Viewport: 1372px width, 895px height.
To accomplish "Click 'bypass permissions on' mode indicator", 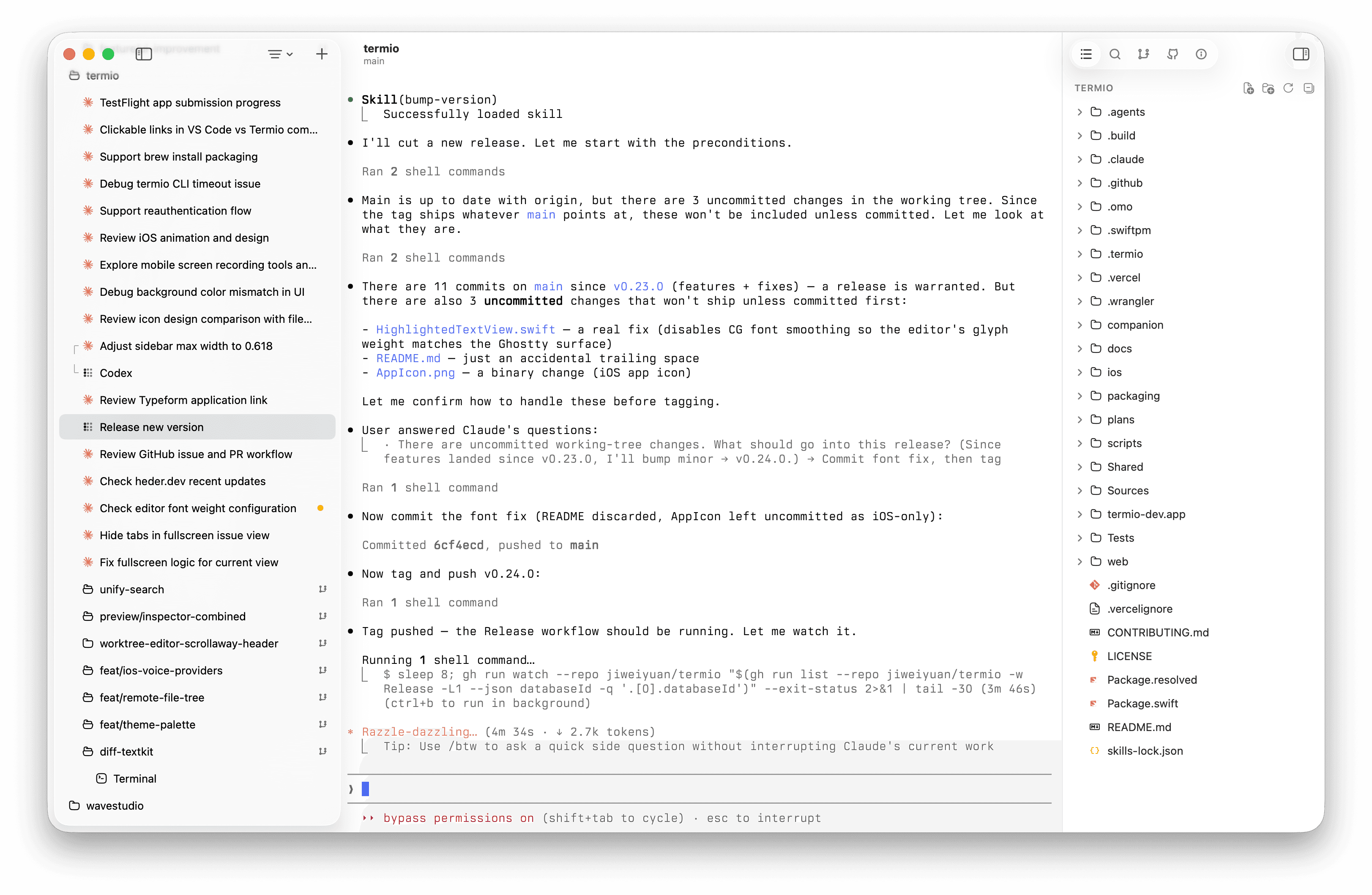I will [458, 819].
